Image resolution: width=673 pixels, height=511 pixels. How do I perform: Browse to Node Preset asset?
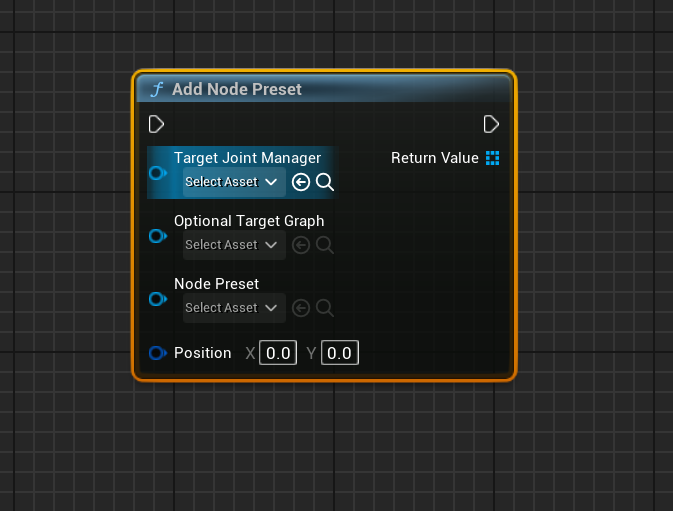tap(325, 308)
